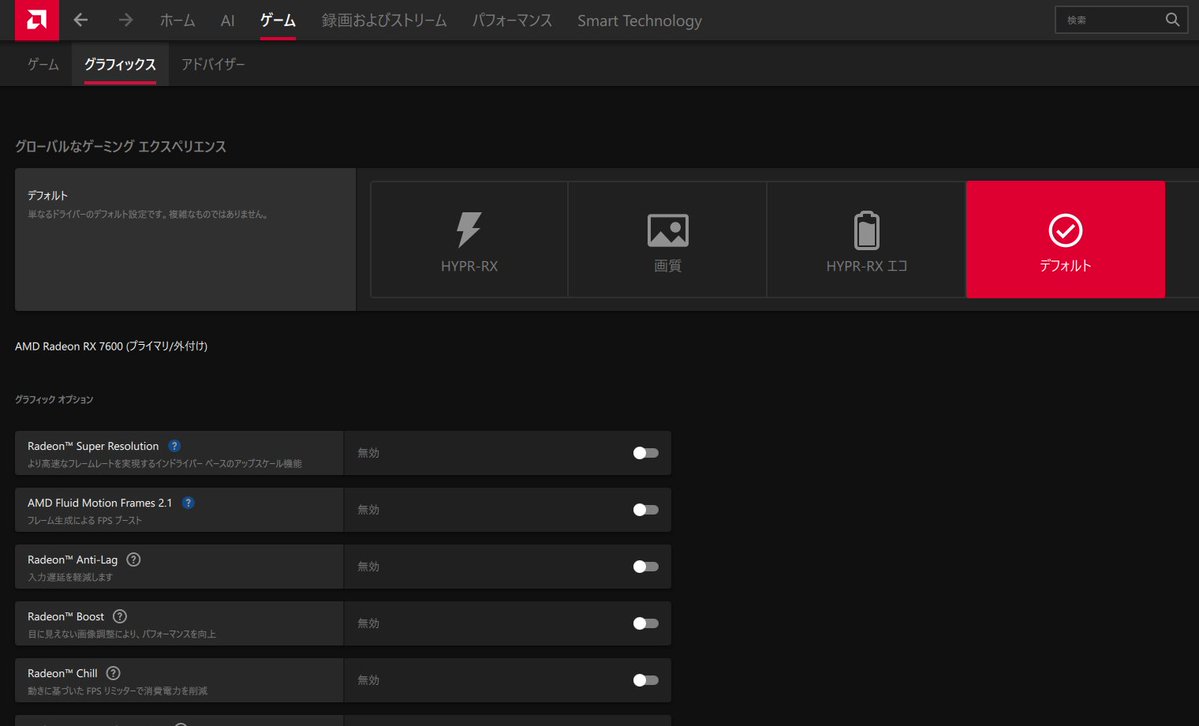The image size is (1199, 726).
Task: Turn on Radeon Chill switch
Action: click(x=645, y=680)
